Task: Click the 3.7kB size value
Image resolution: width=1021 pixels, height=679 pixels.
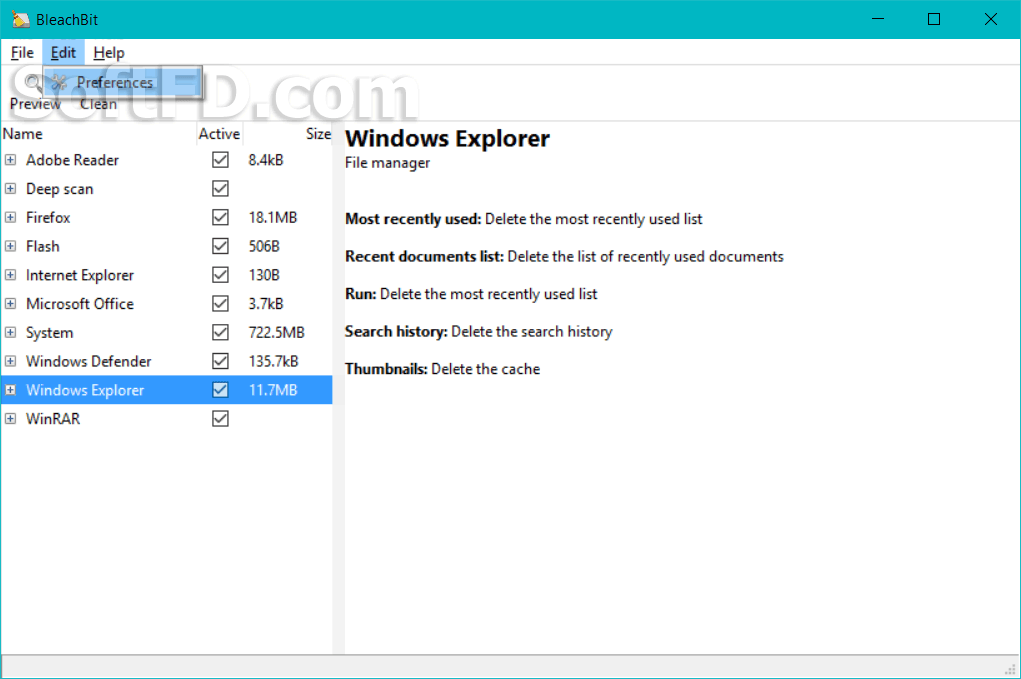Action: tap(266, 304)
